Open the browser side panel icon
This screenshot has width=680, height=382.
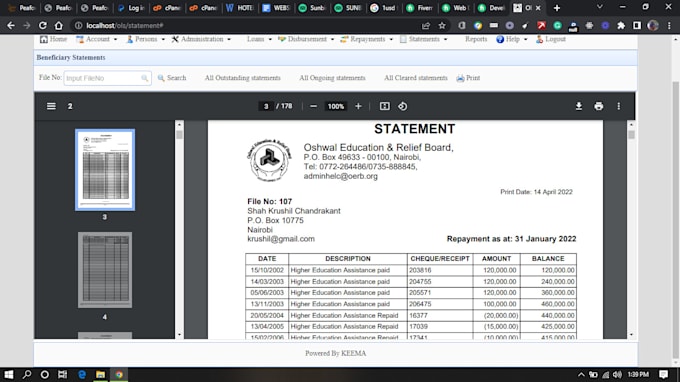[x=637, y=26]
